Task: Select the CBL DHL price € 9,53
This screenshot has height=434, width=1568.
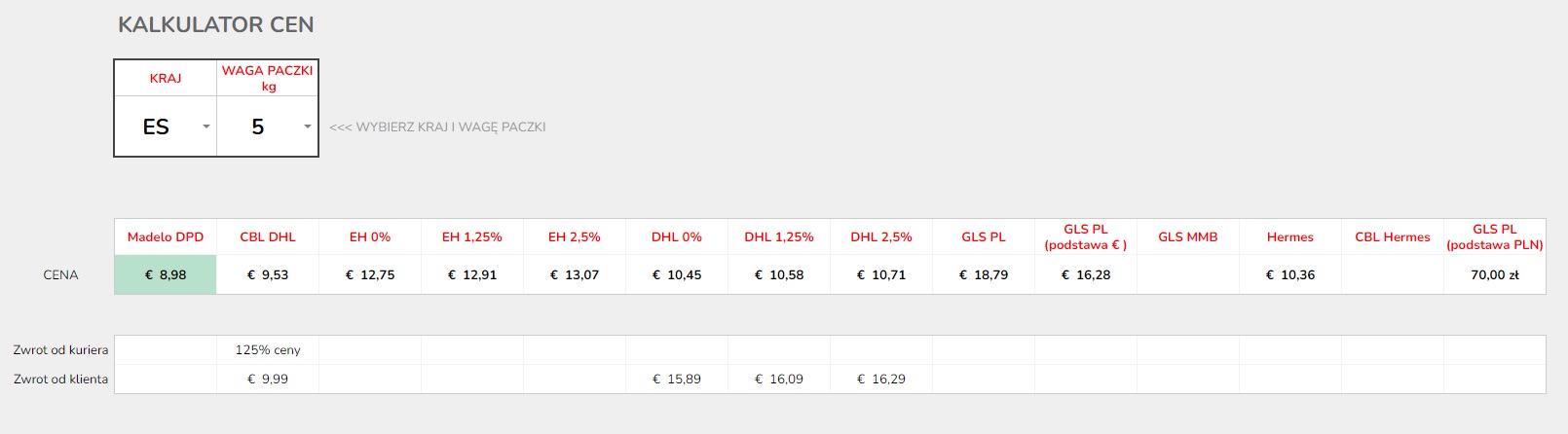Action: [x=268, y=275]
